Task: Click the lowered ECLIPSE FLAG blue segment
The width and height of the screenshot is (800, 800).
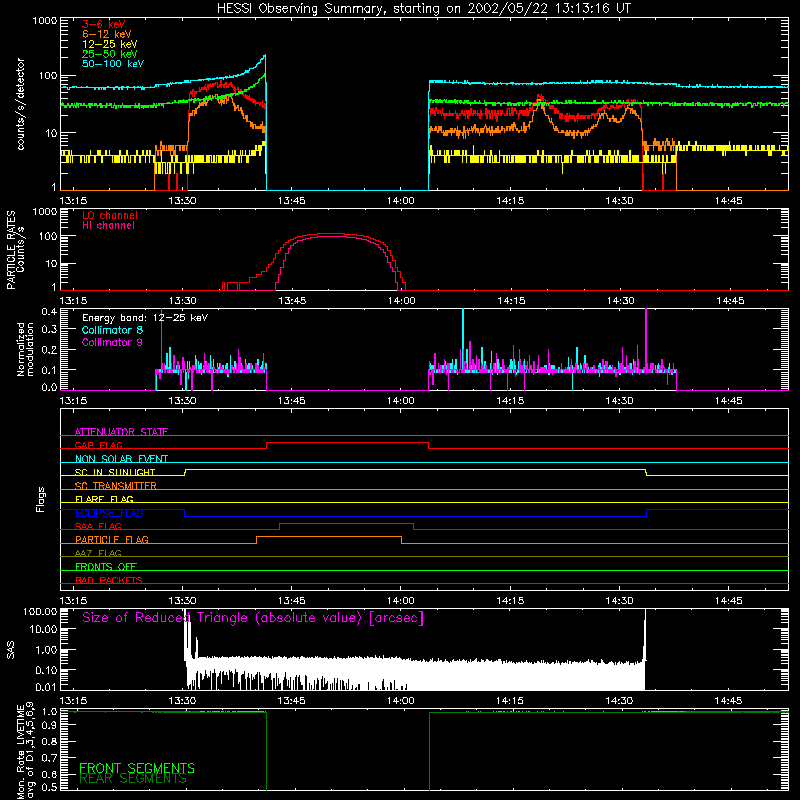Action: coord(415,516)
